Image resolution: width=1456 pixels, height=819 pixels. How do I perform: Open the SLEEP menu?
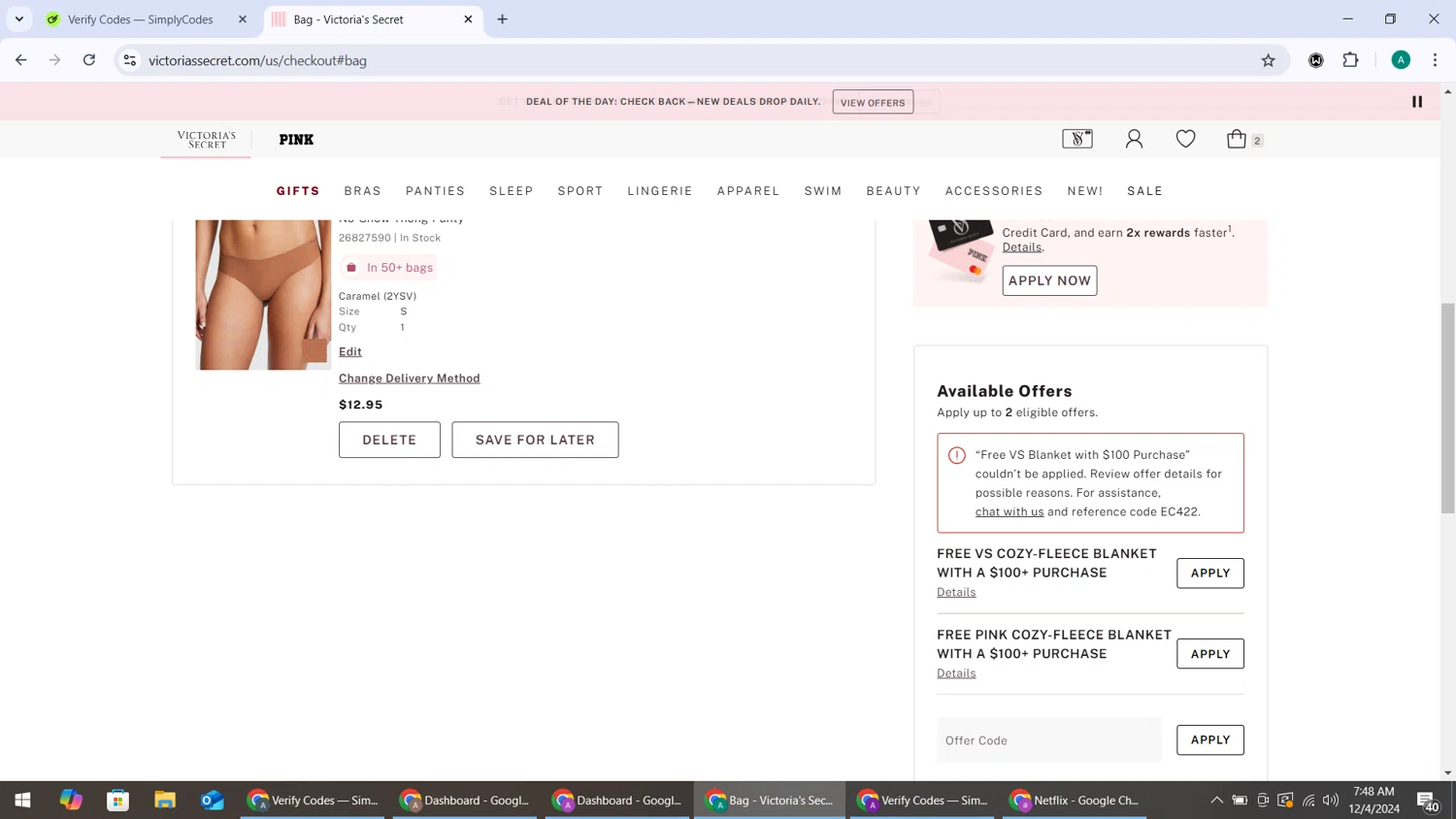point(512,191)
